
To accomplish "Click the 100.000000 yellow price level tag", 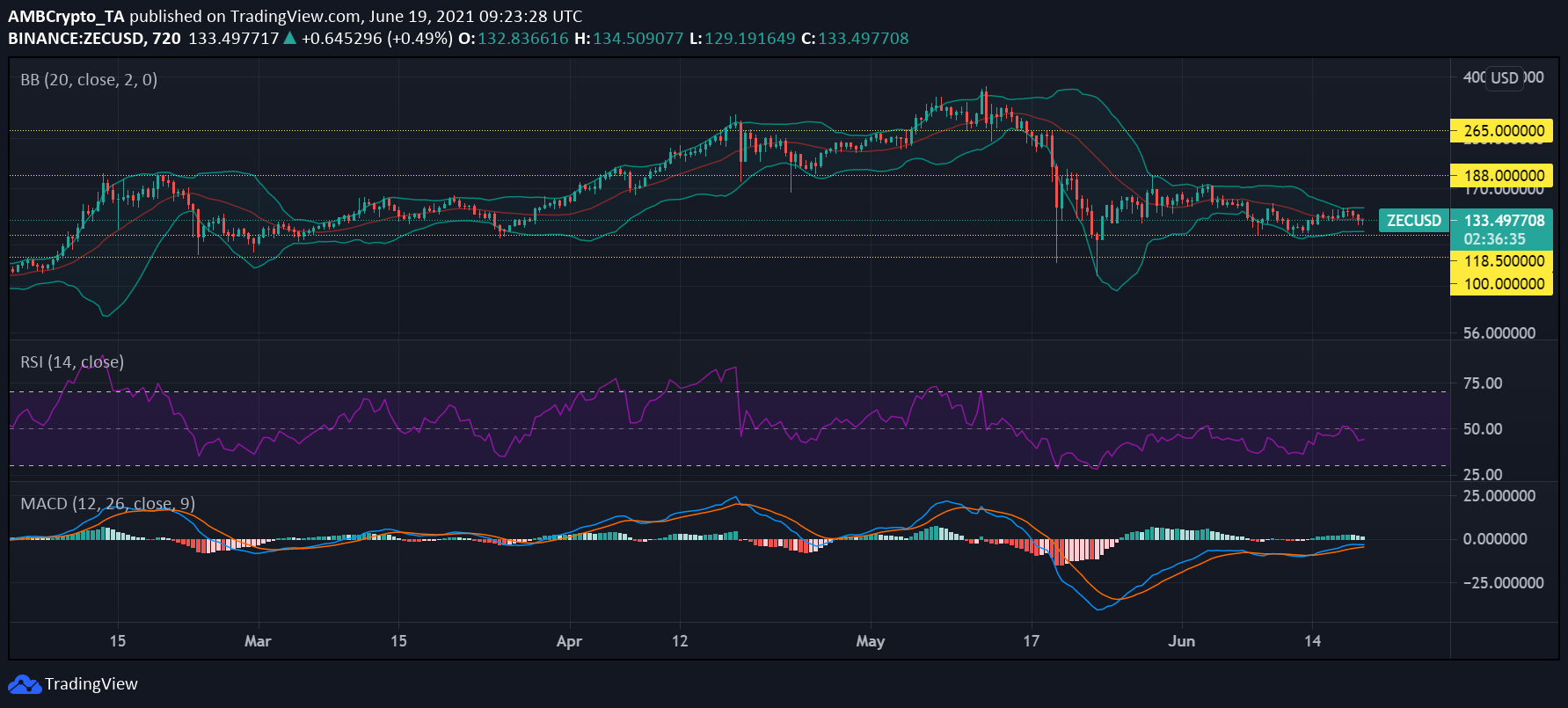I will [x=1501, y=284].
